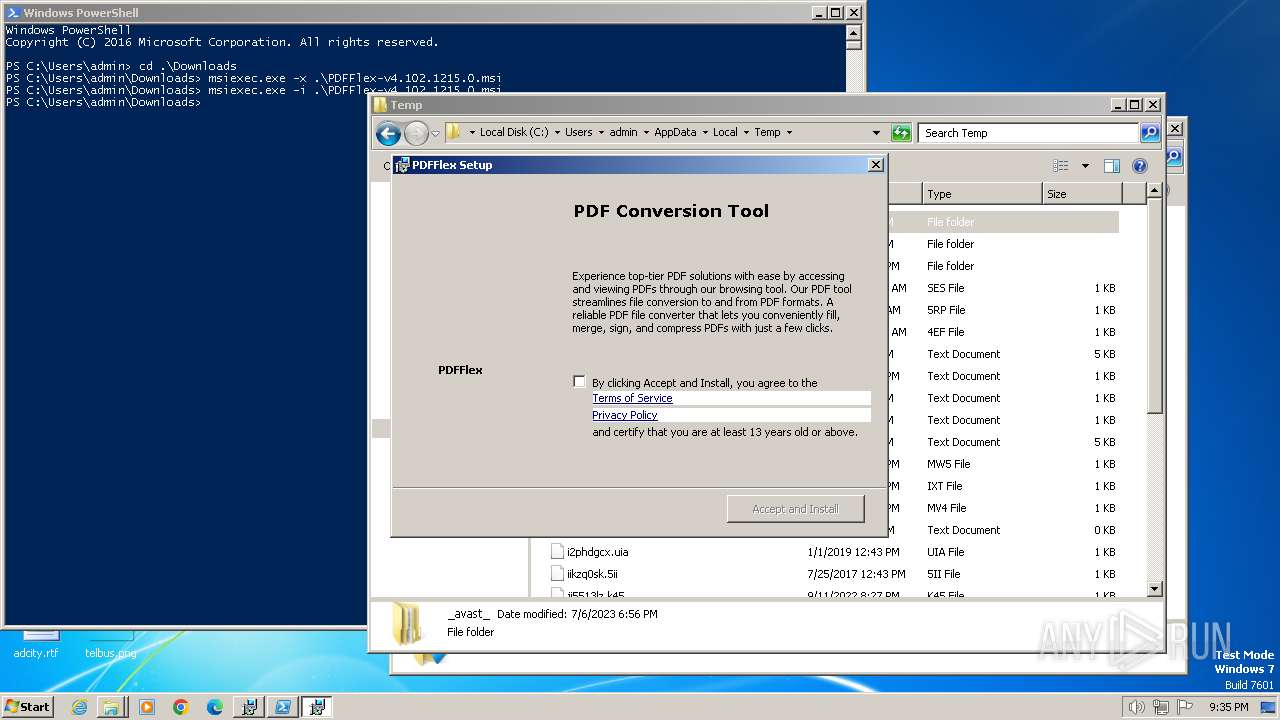Expand the Local Disk (C:) breadcrumb arrow
This screenshot has width=1280, height=720.
pyautogui.click(x=556, y=132)
